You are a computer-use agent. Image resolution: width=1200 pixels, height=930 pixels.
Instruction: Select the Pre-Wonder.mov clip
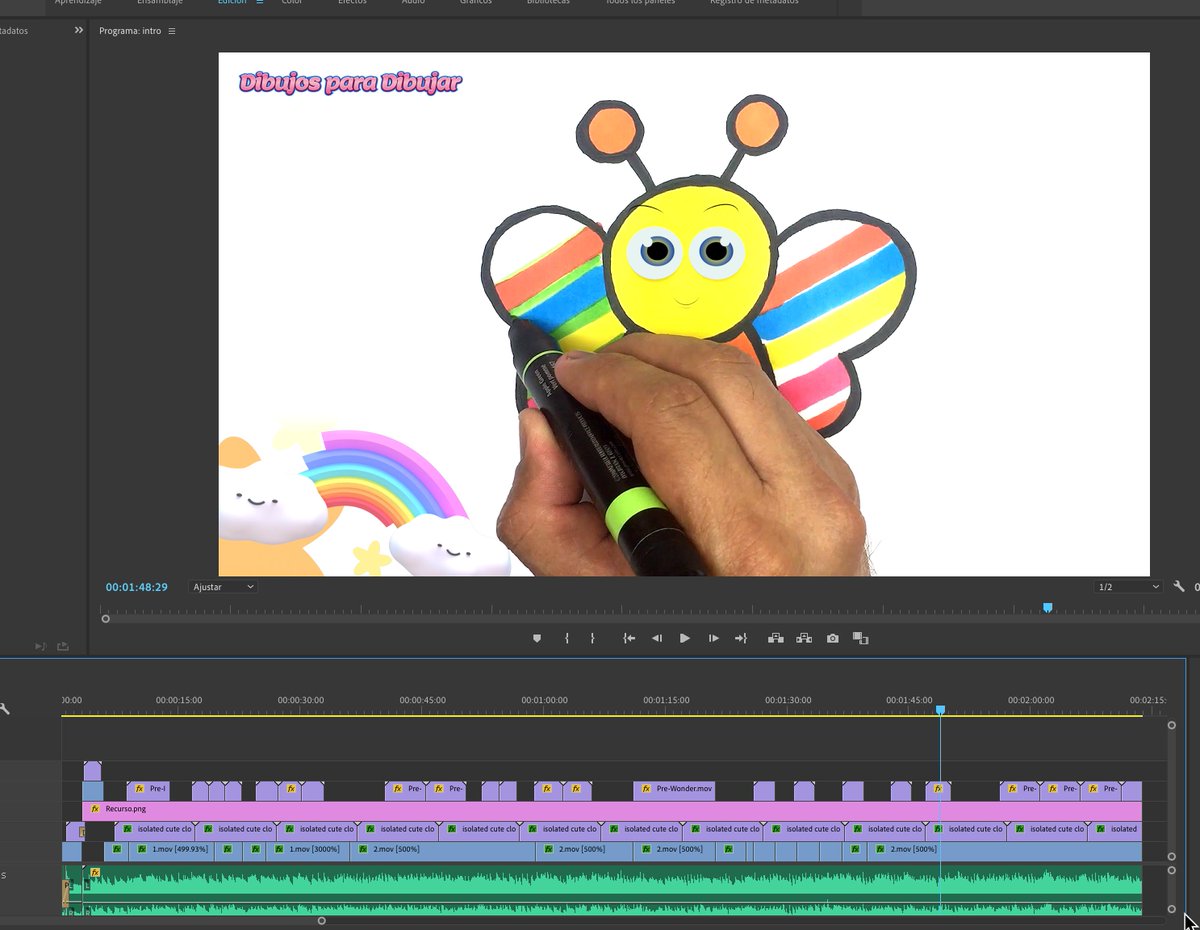[675, 789]
